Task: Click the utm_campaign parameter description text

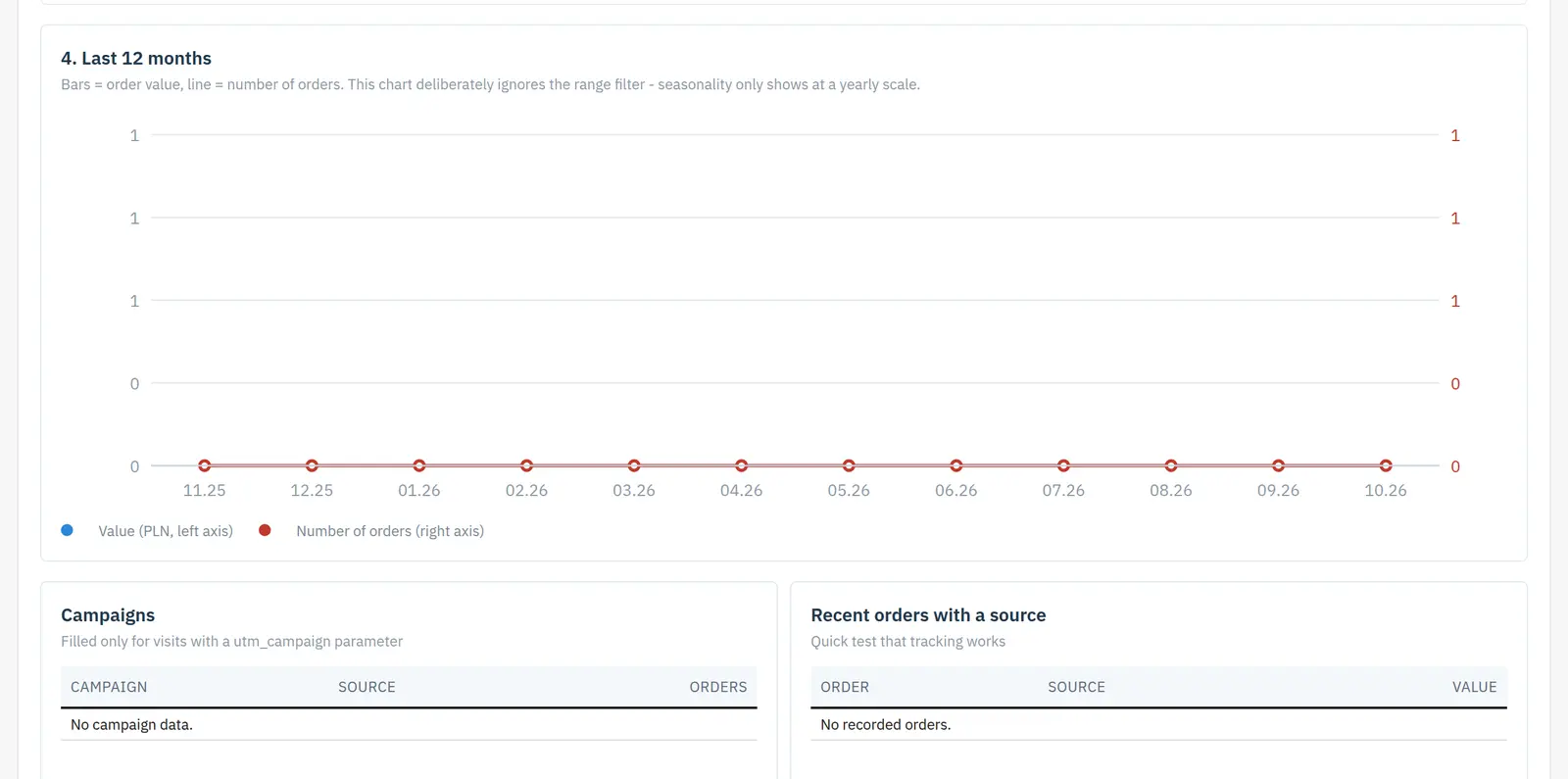Action: click(x=231, y=642)
